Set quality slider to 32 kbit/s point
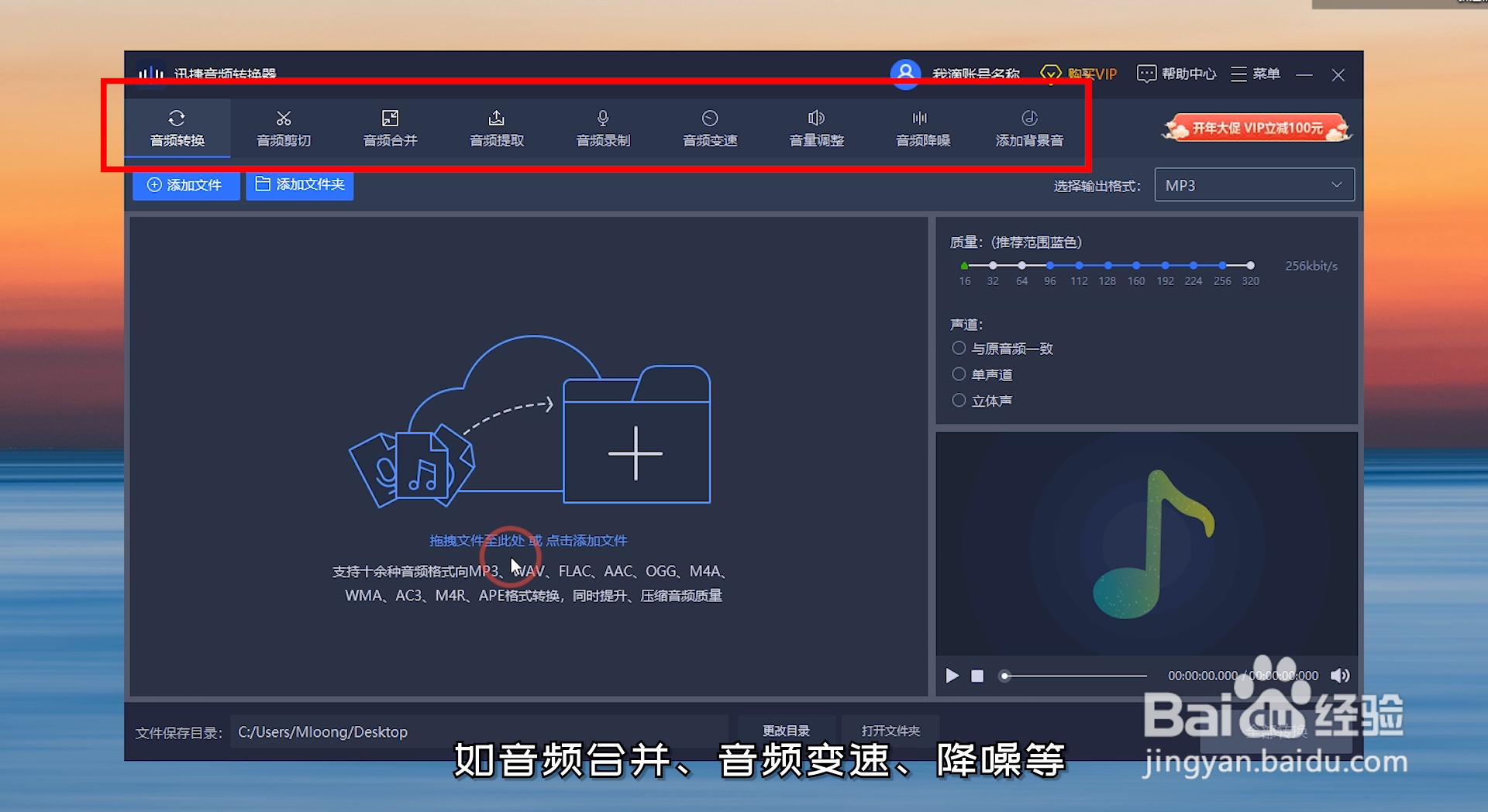 993,266
